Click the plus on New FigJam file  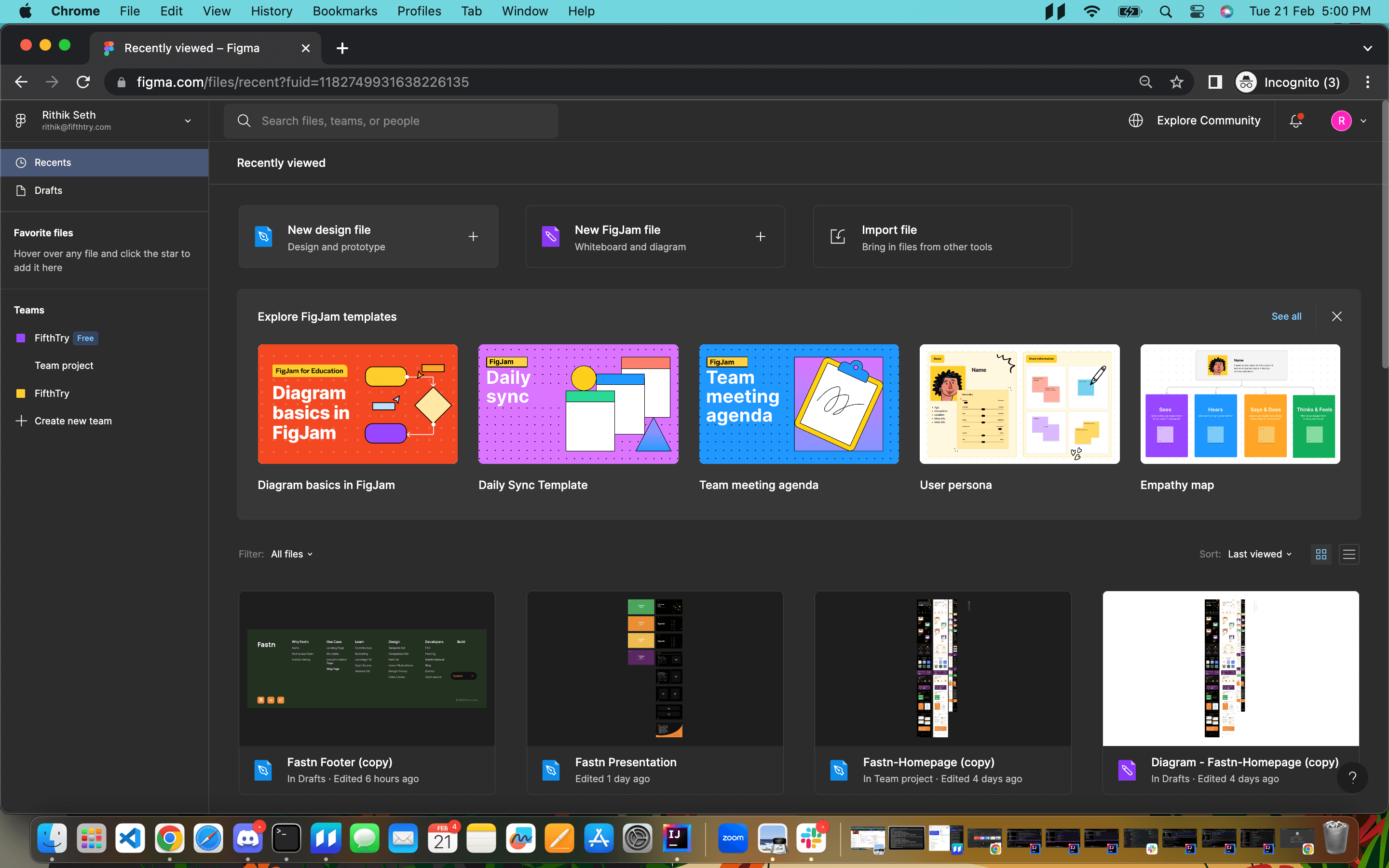click(x=761, y=236)
